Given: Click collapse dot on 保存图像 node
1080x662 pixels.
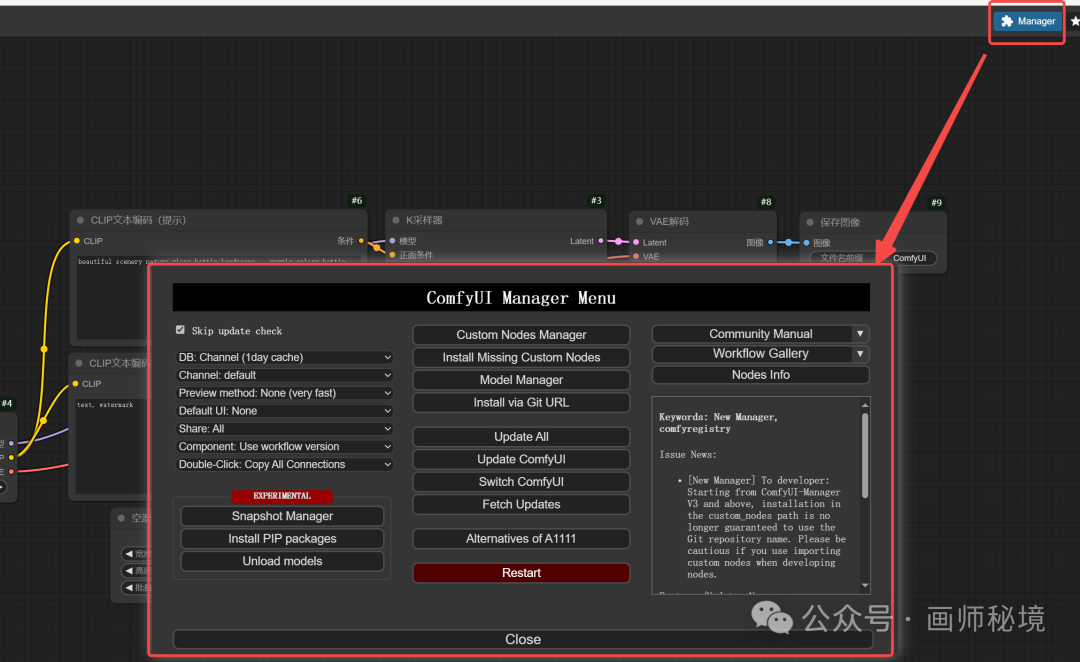Looking at the screenshot, I should point(810,223).
